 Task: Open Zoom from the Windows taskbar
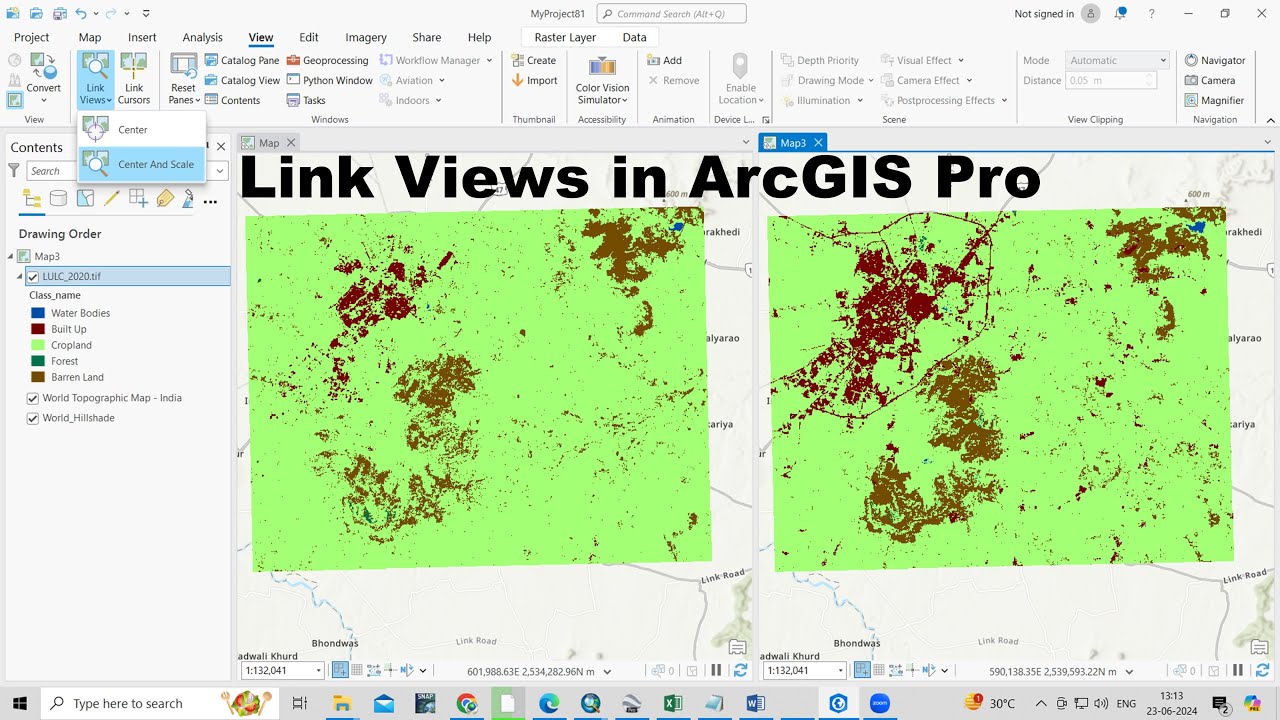[879, 703]
